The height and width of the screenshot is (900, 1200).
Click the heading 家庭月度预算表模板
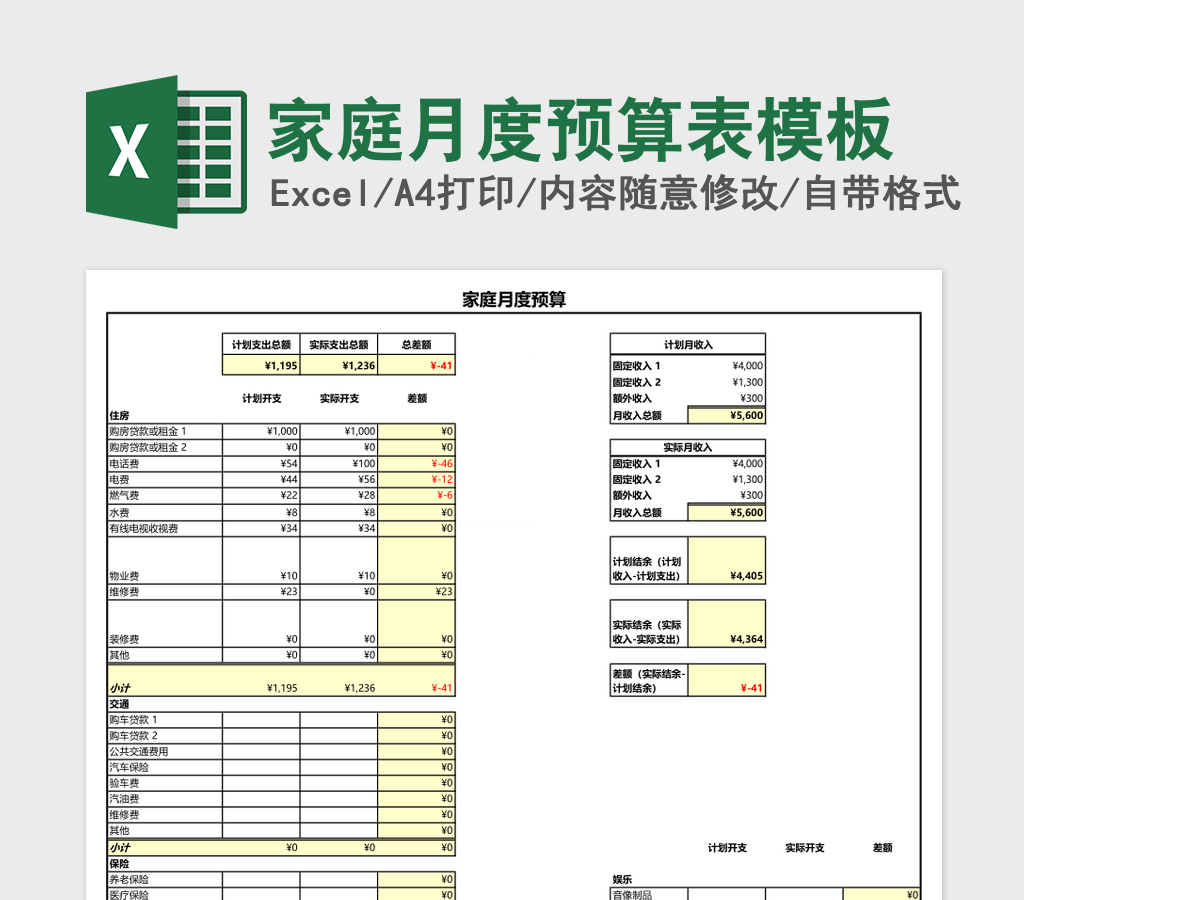(x=580, y=130)
